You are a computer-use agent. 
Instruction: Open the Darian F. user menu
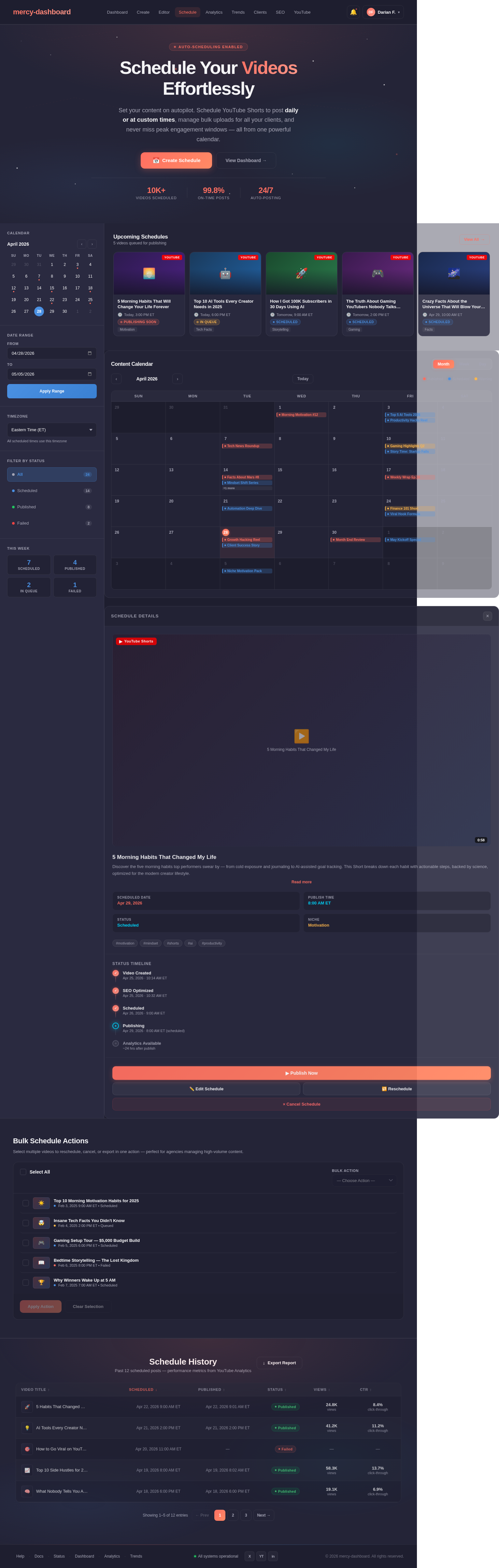pyautogui.click(x=383, y=12)
